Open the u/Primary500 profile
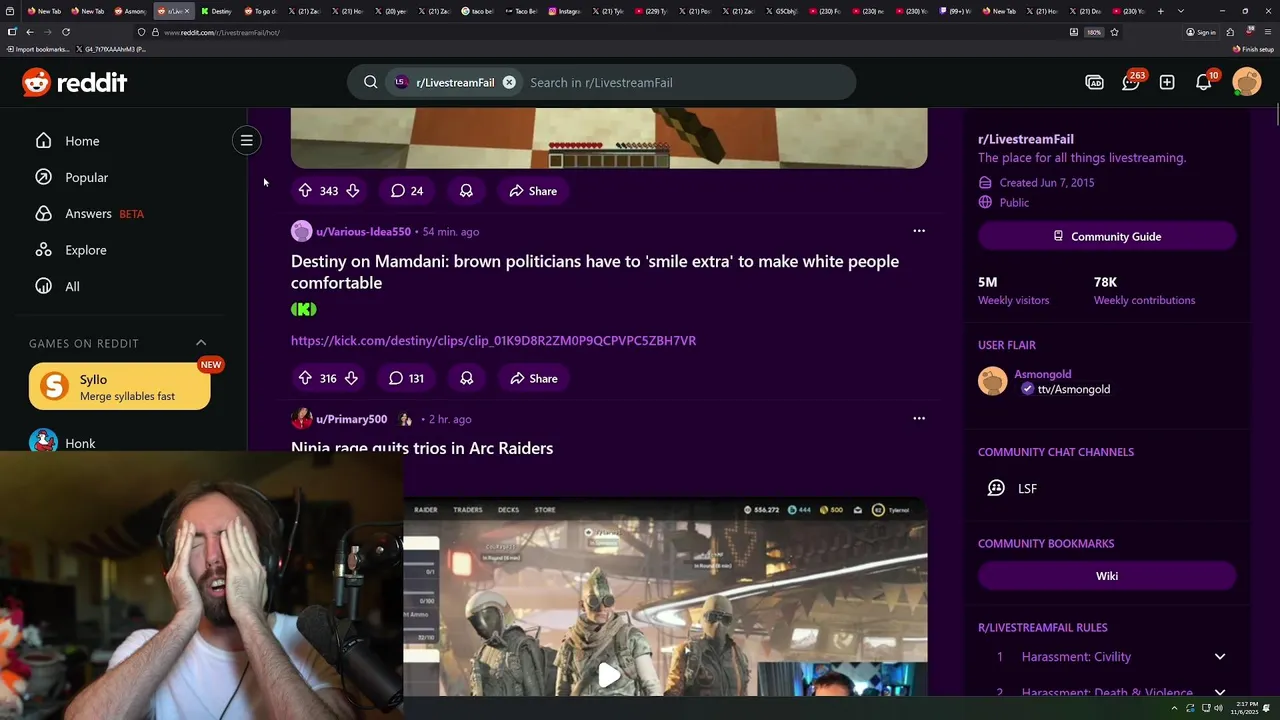The height and width of the screenshot is (720, 1280). (351, 419)
